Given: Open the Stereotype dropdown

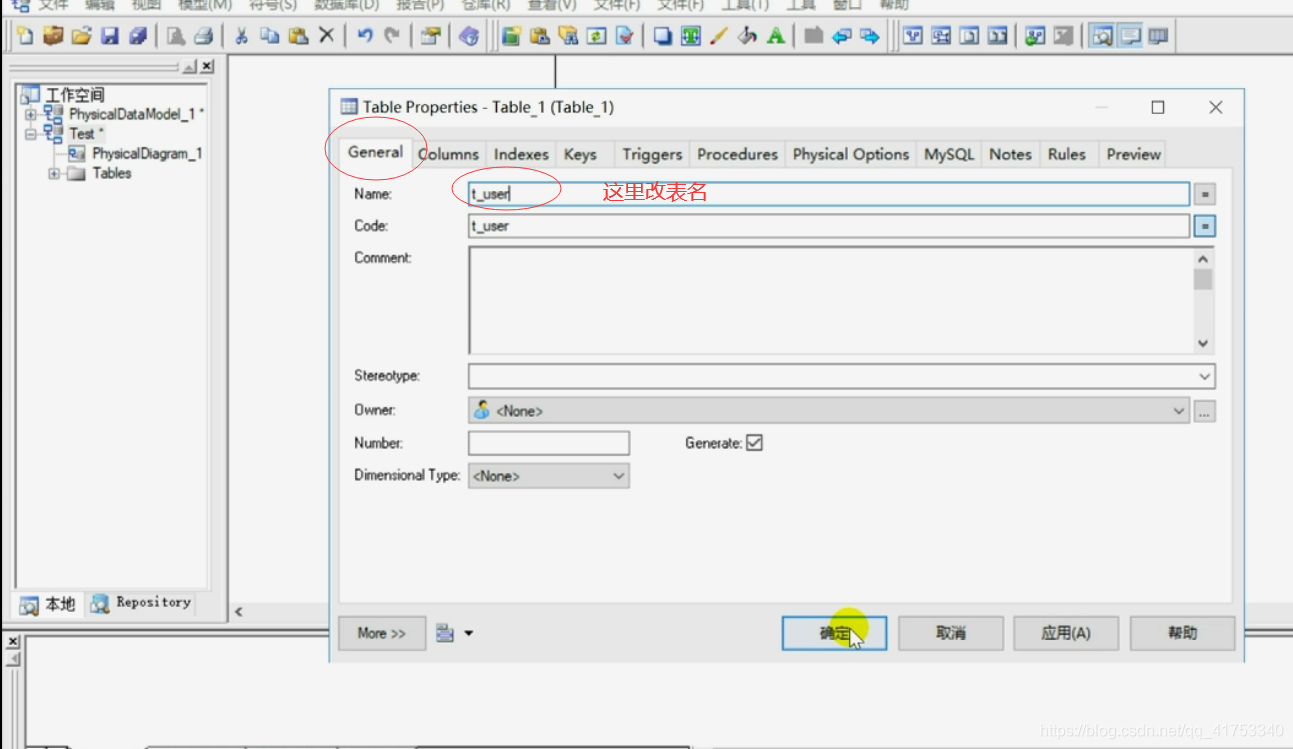Looking at the screenshot, I should coord(1204,377).
